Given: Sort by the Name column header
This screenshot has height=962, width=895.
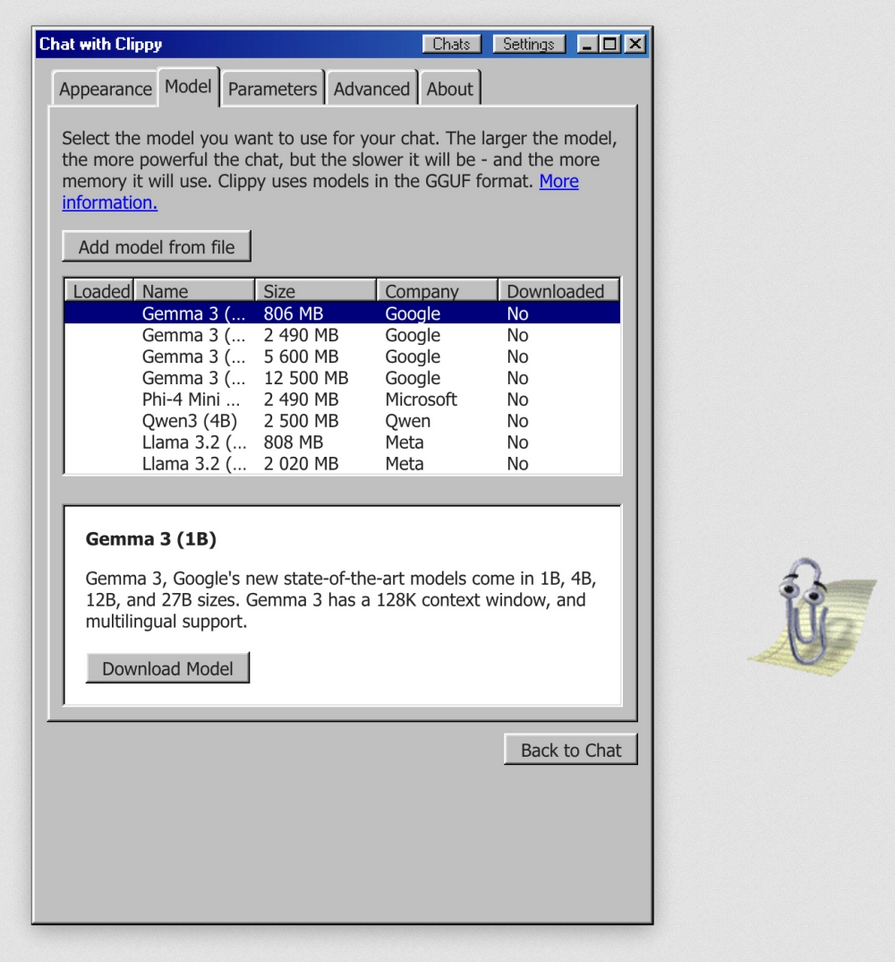Looking at the screenshot, I should pyautogui.click(x=194, y=291).
